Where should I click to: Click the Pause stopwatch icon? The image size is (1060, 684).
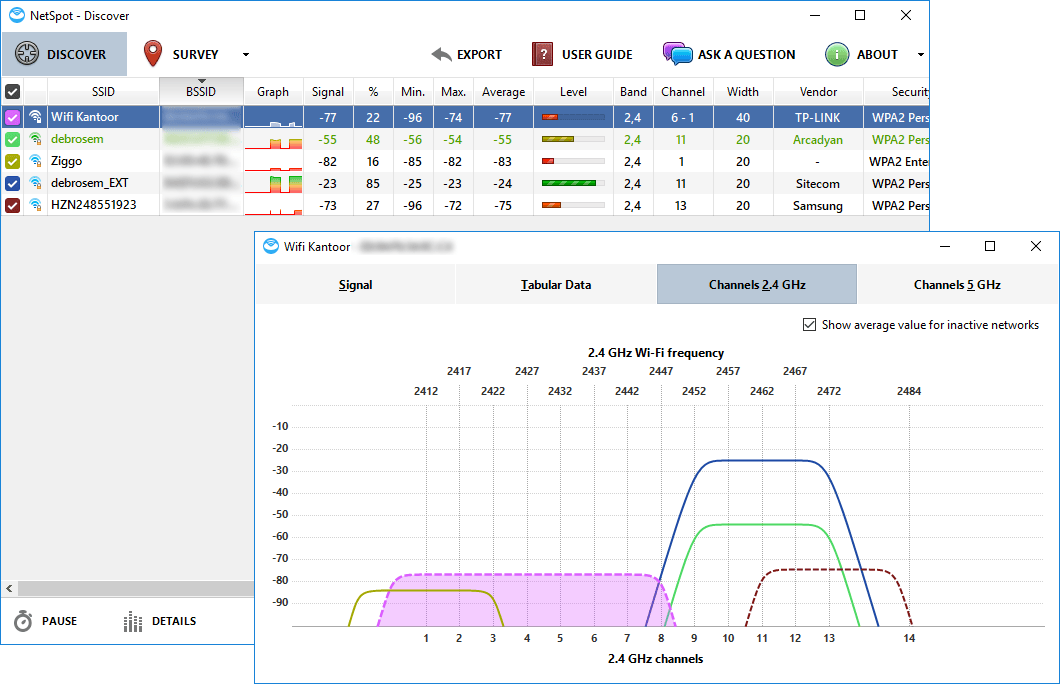click(x=23, y=620)
